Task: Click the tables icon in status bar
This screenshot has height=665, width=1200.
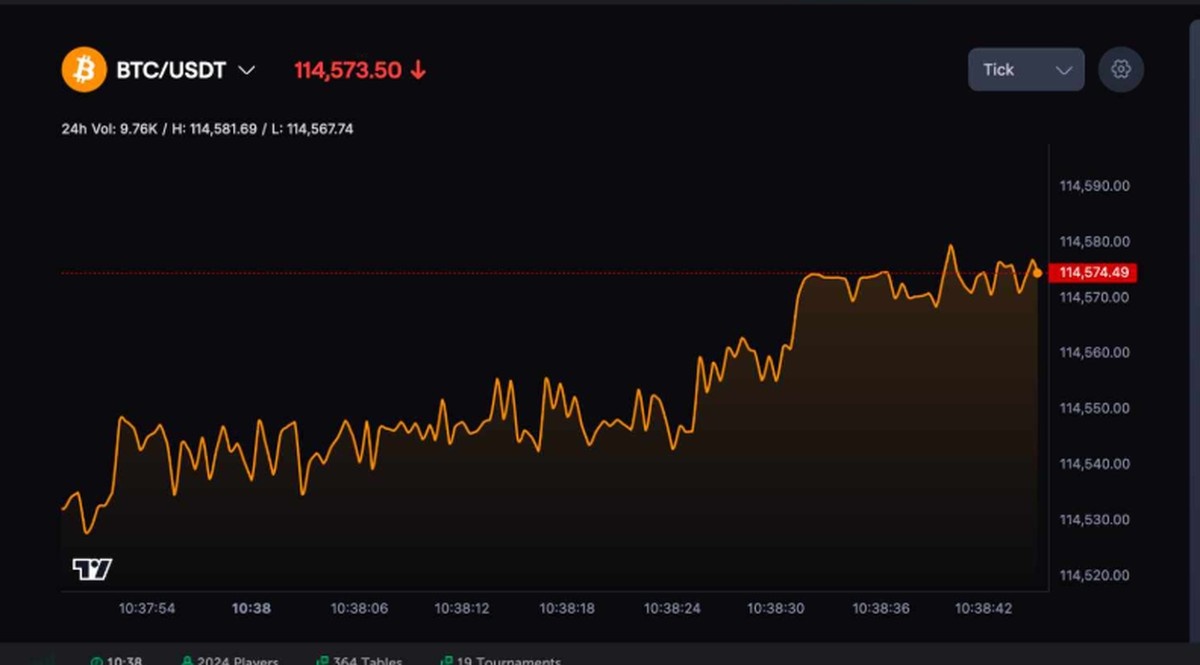Action: (322, 661)
